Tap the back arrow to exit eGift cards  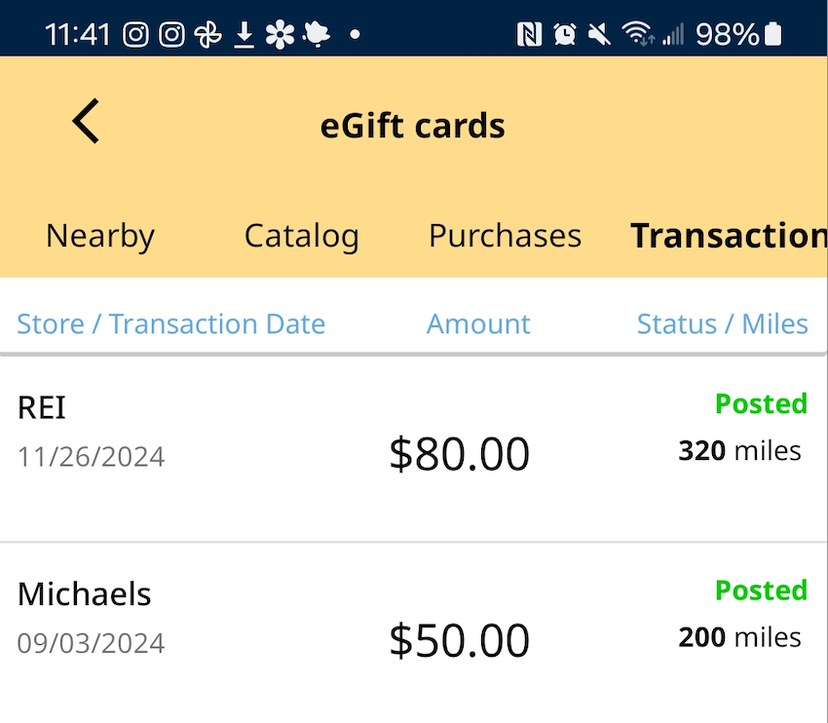coord(85,121)
